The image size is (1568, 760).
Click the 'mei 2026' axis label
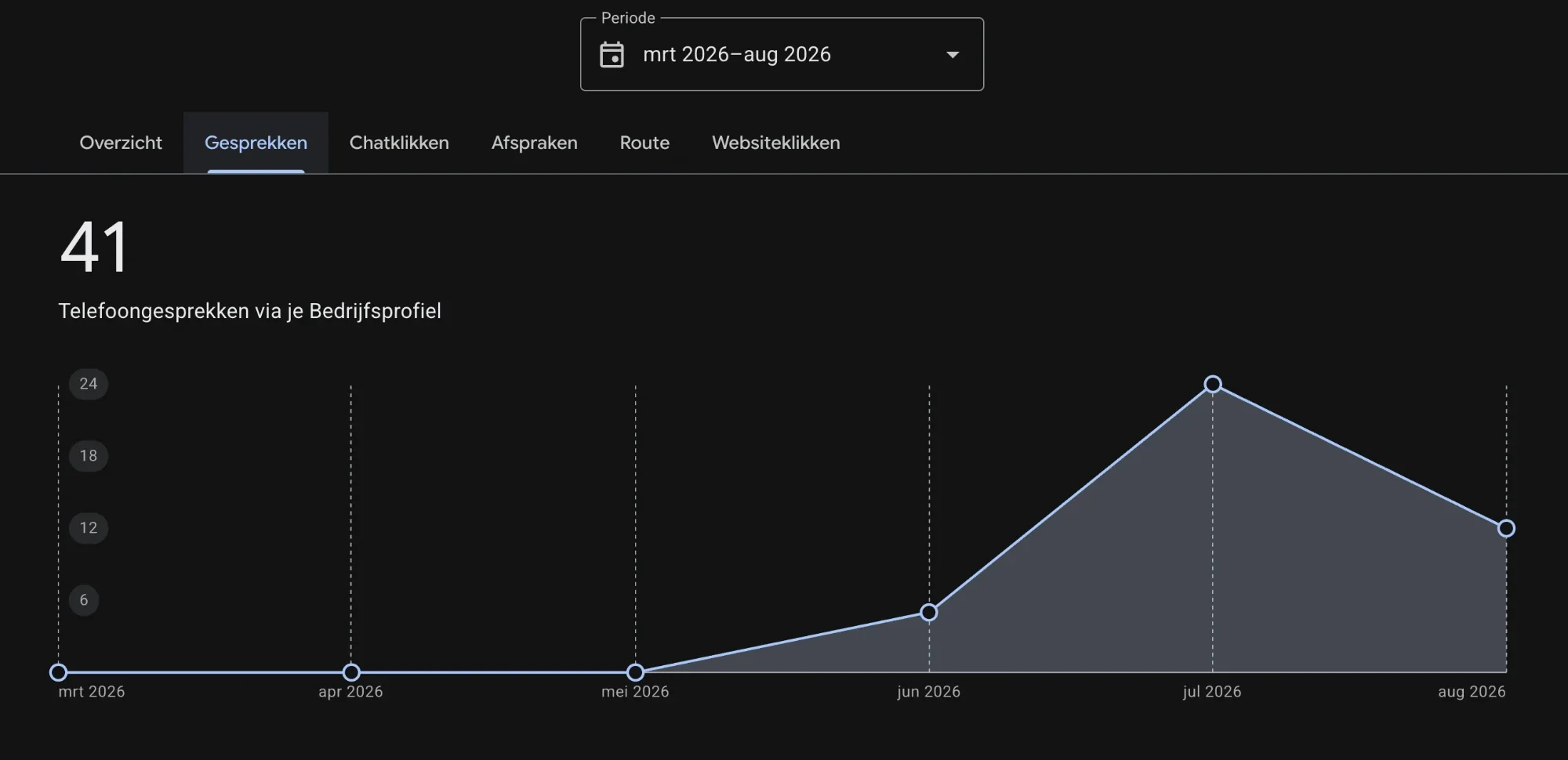635,692
